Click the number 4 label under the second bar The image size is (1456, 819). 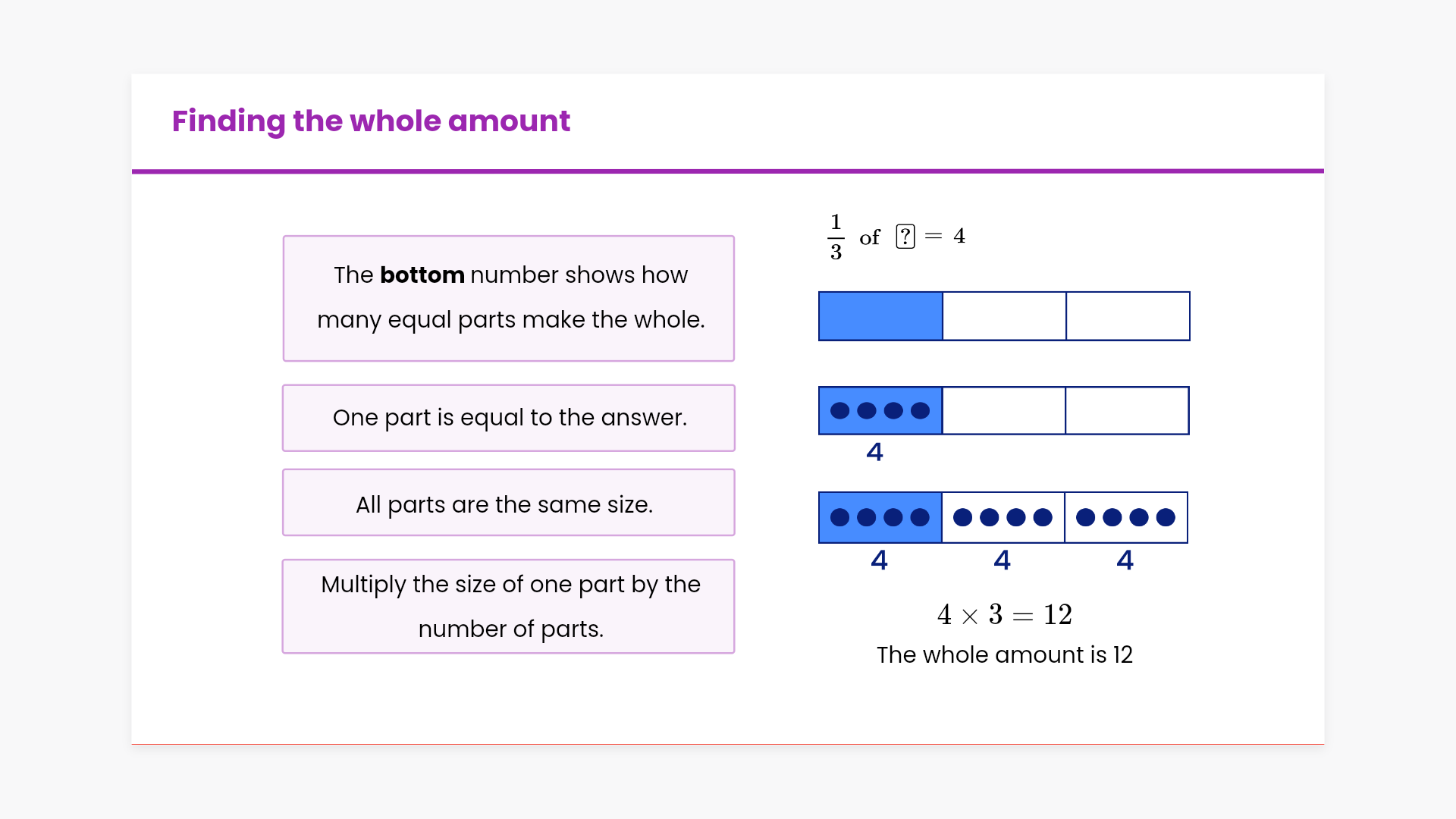874,452
